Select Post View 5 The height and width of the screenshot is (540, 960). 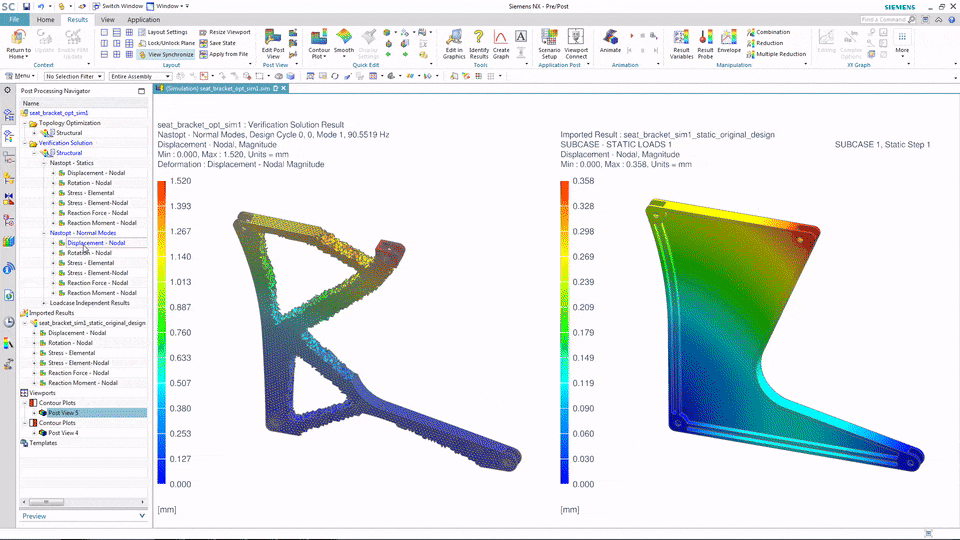[x=63, y=413]
